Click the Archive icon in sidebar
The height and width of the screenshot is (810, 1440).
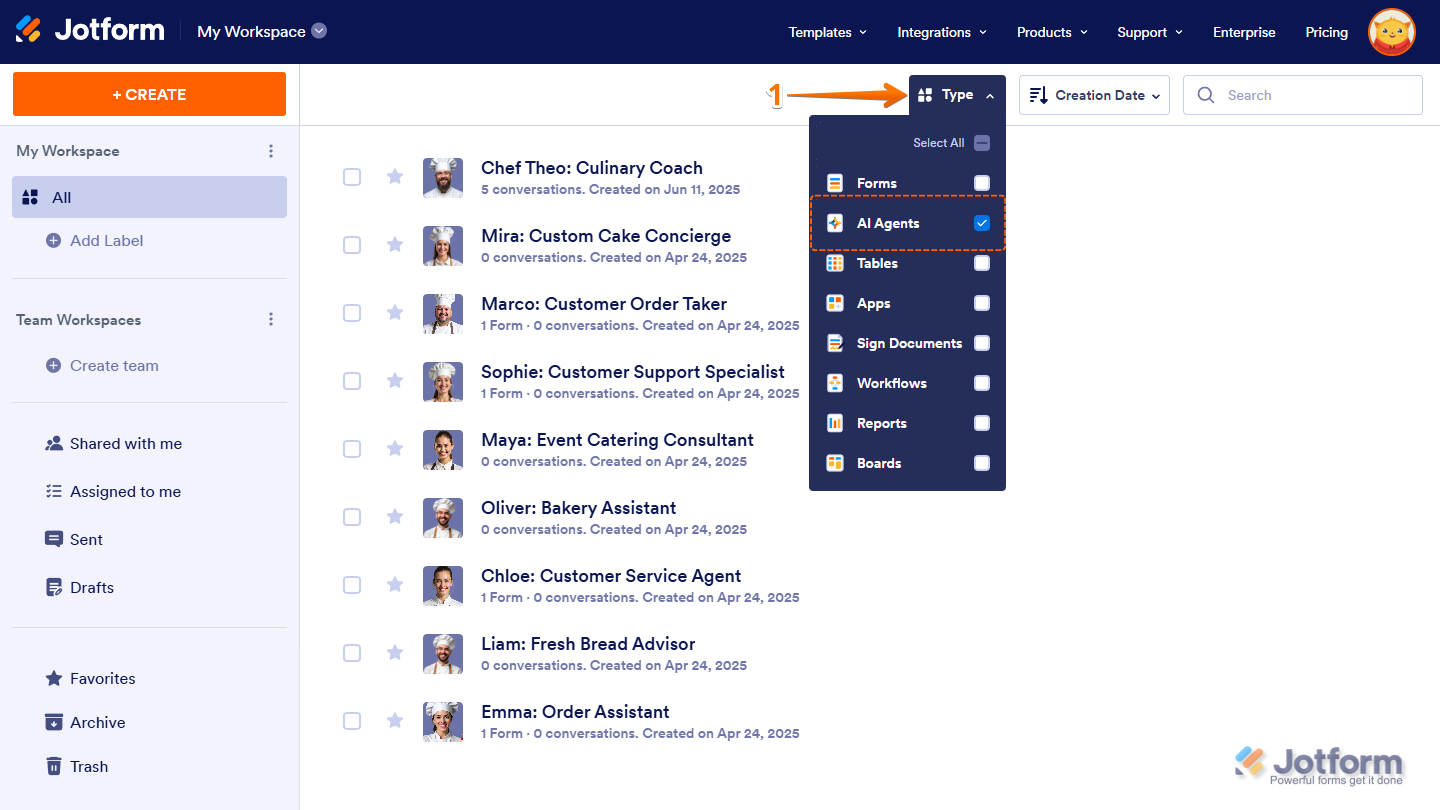[54, 722]
